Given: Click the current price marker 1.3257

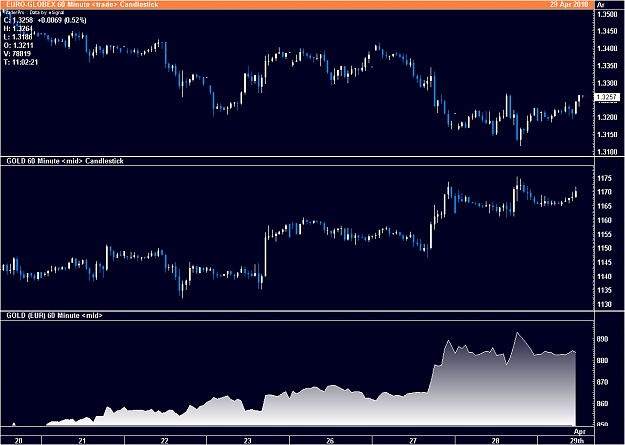Looking at the screenshot, I should pos(607,97).
